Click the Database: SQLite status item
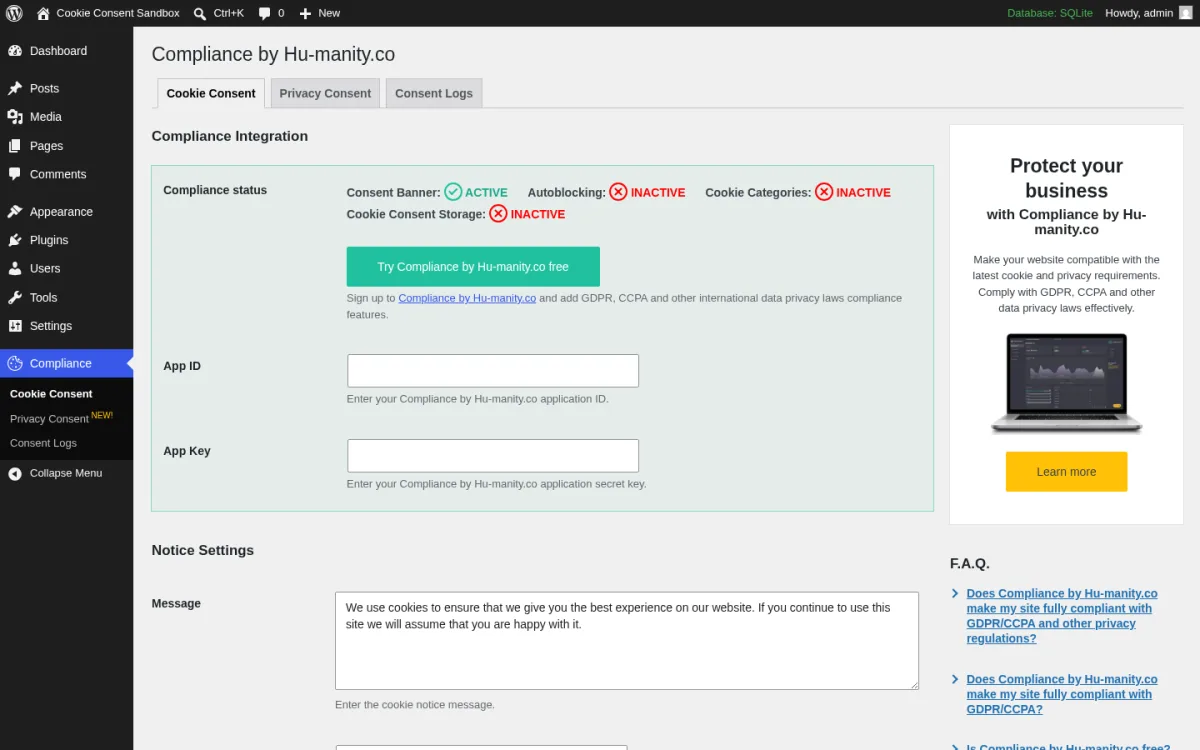The height and width of the screenshot is (750, 1200). point(1050,13)
